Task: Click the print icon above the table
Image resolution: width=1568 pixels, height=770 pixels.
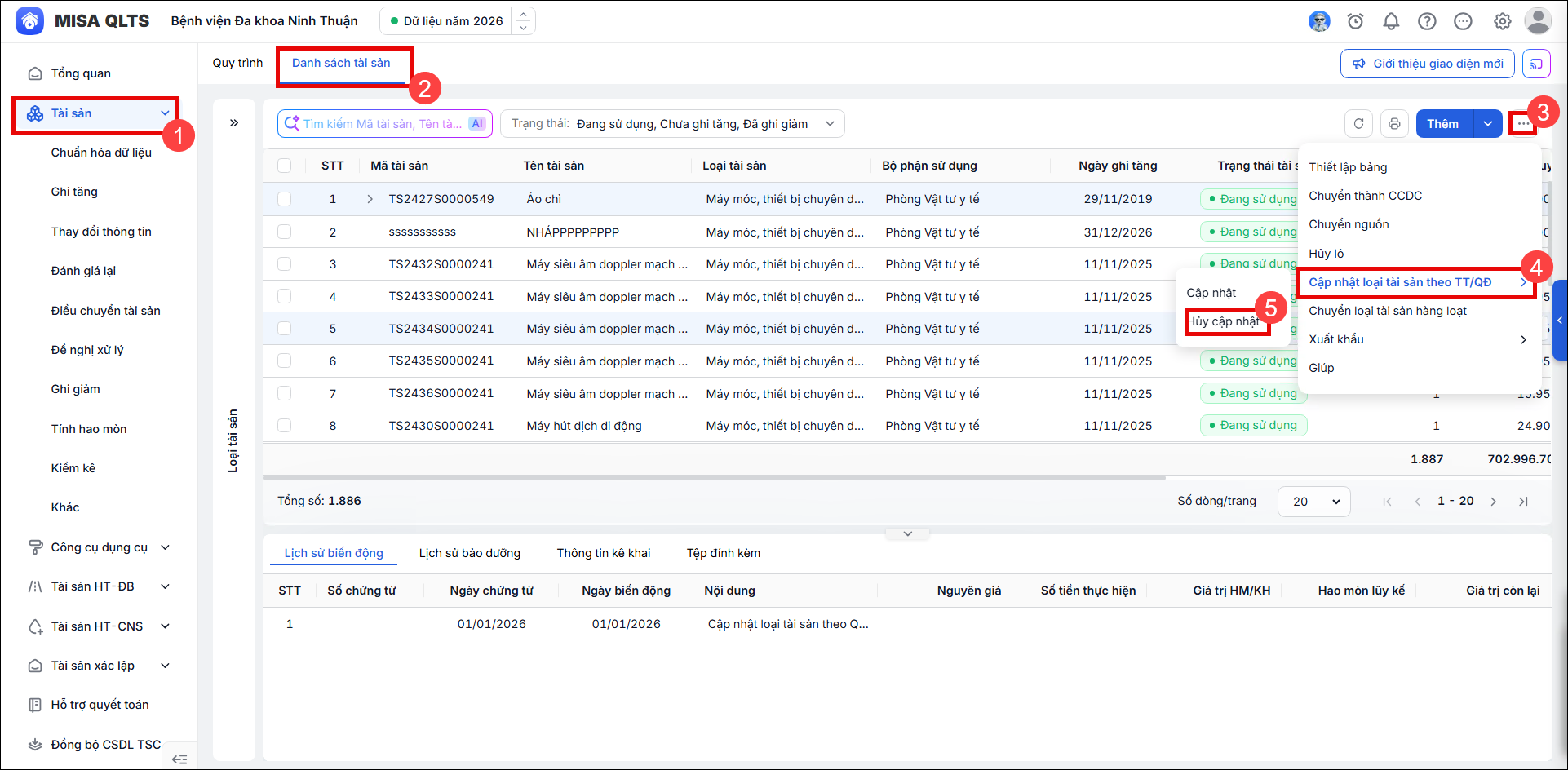Action: pos(1394,124)
